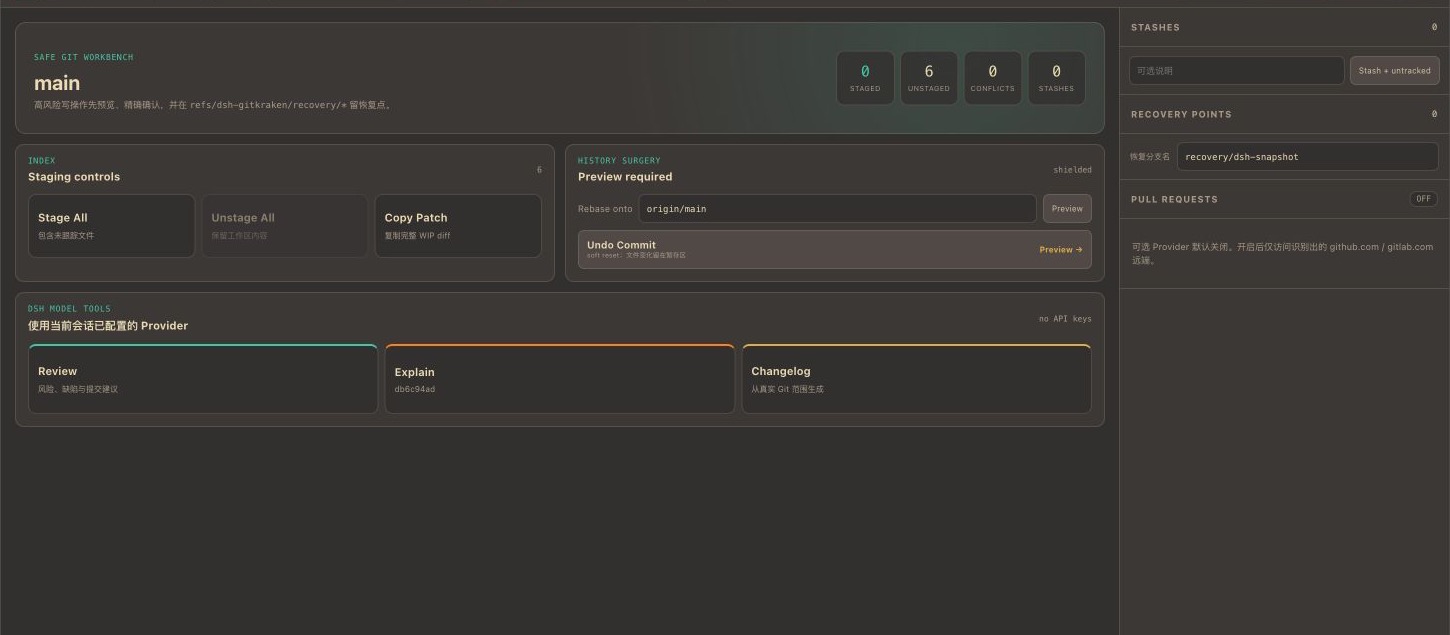Screen dimensions: 1450x635
Task: Click the Preview button beside Rebase onto
Action: 1067,209
